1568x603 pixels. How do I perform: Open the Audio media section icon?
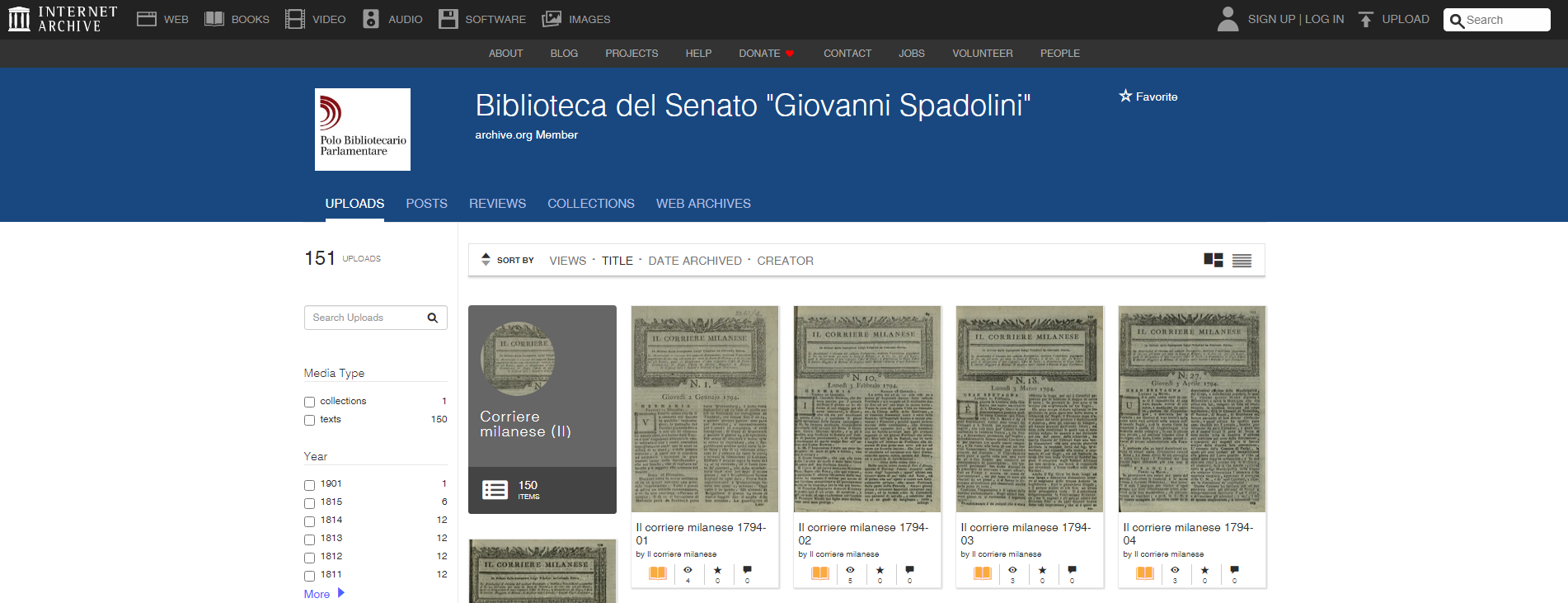pyautogui.click(x=371, y=19)
